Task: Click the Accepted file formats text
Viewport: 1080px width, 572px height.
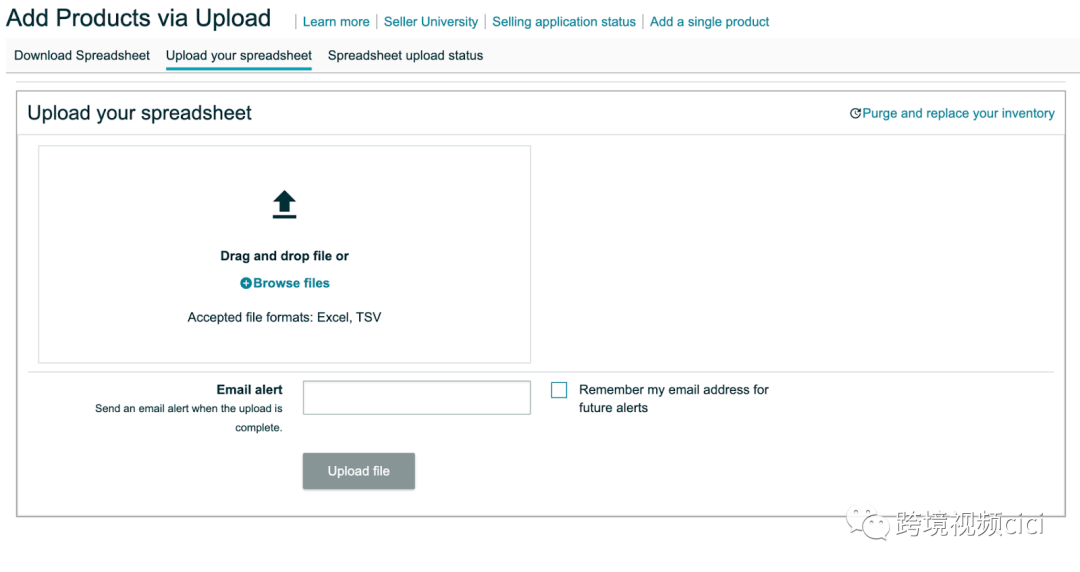Action: 284,318
